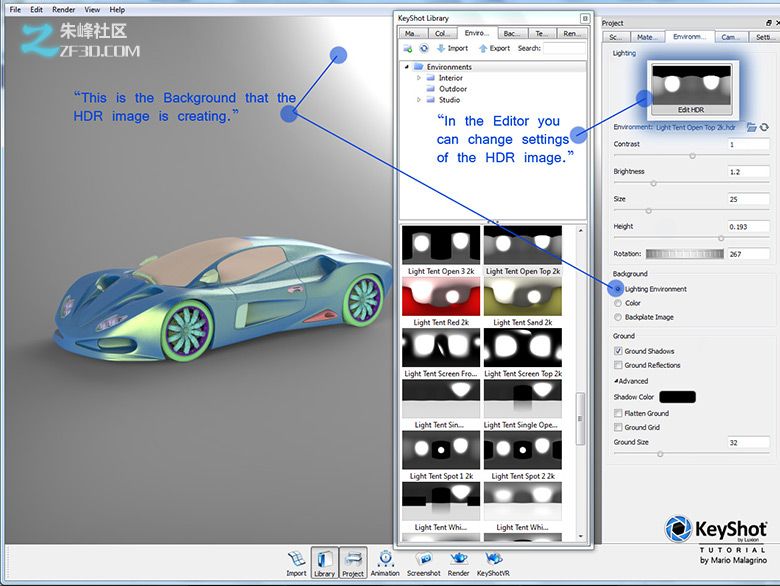This screenshot has width=780, height=586.
Task: Select Lighting Environment background radio
Action: 618,289
